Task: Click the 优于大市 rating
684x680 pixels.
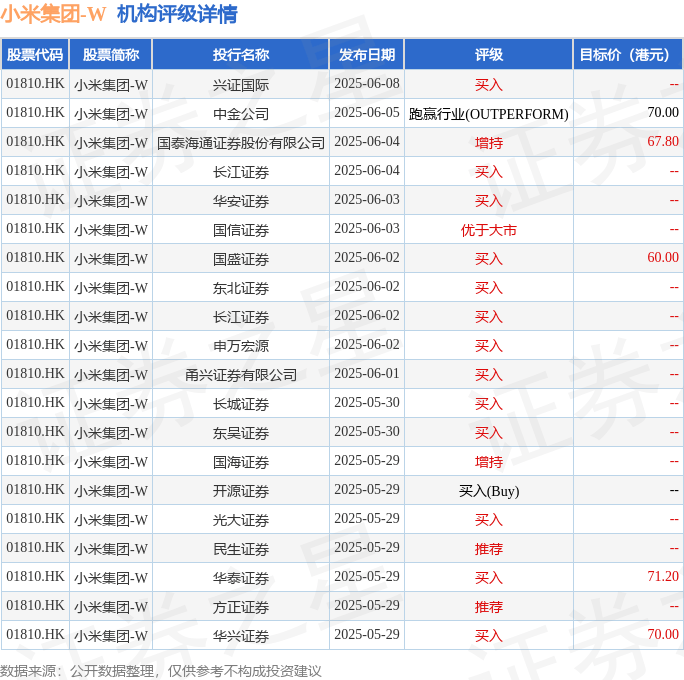Action: [489, 230]
